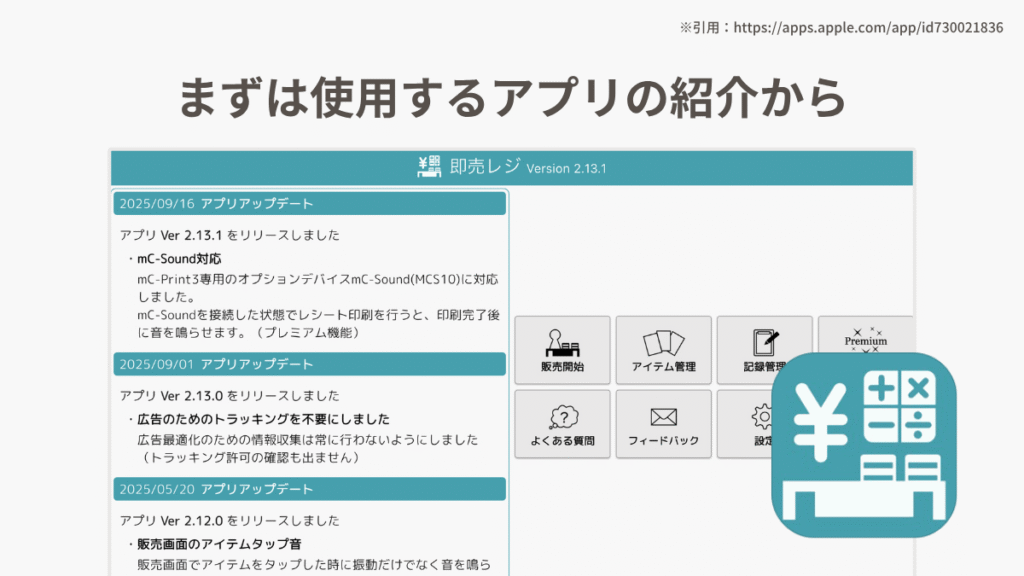Open the apps.apple.com citation URL

click(x=868, y=28)
